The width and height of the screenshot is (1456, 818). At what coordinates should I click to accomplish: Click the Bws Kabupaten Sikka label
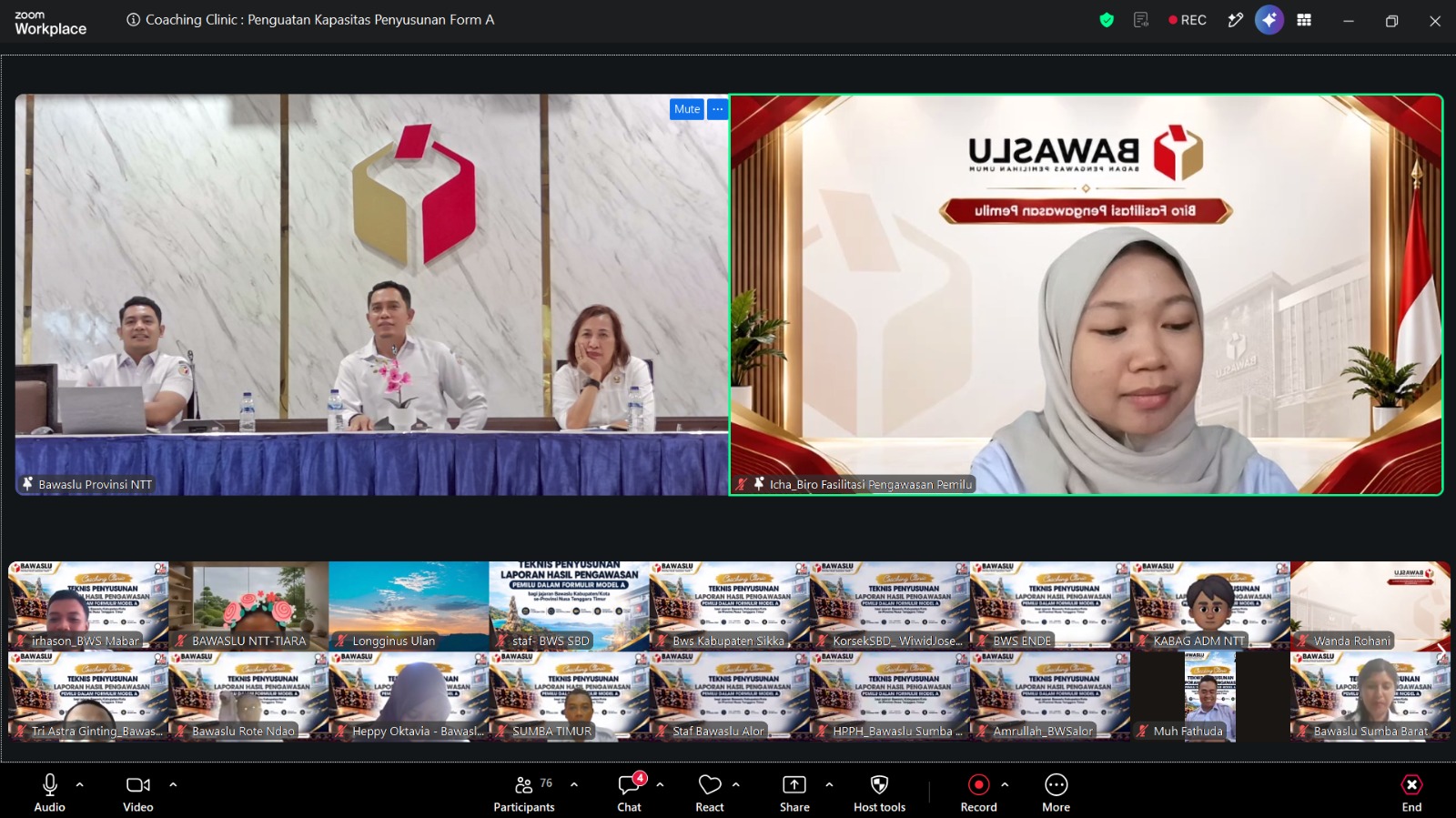(728, 641)
